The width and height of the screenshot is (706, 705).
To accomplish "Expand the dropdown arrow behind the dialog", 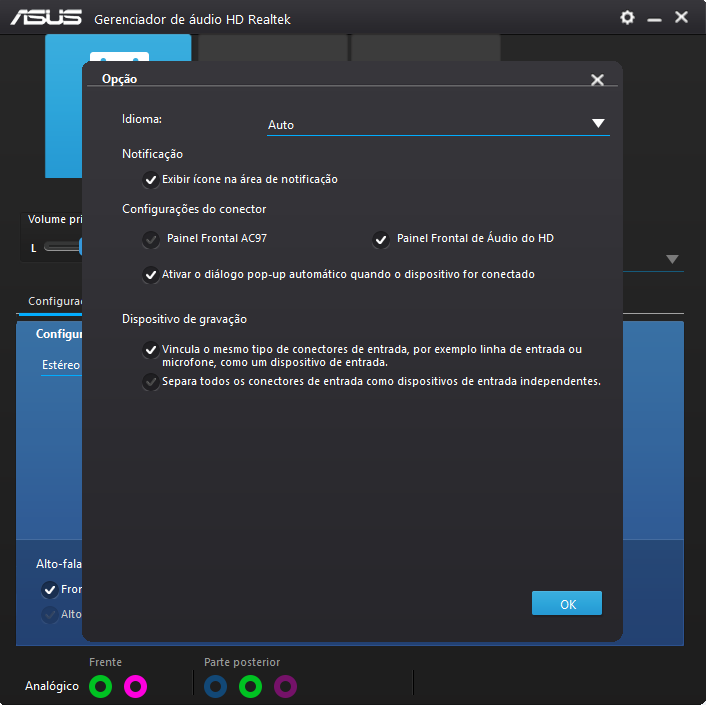I will point(672,259).
